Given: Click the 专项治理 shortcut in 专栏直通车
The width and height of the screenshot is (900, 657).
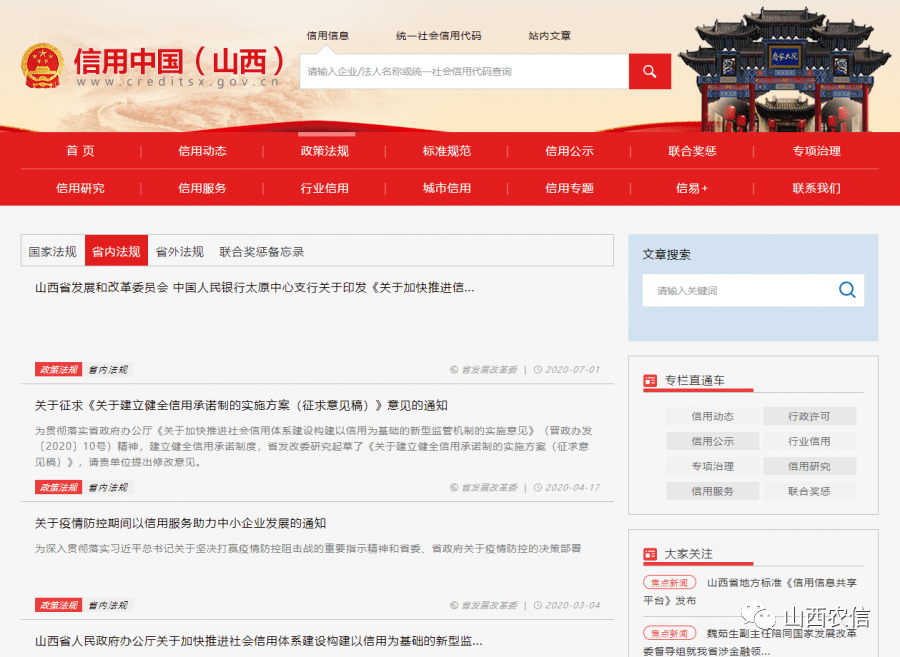Looking at the screenshot, I should click(x=712, y=466).
